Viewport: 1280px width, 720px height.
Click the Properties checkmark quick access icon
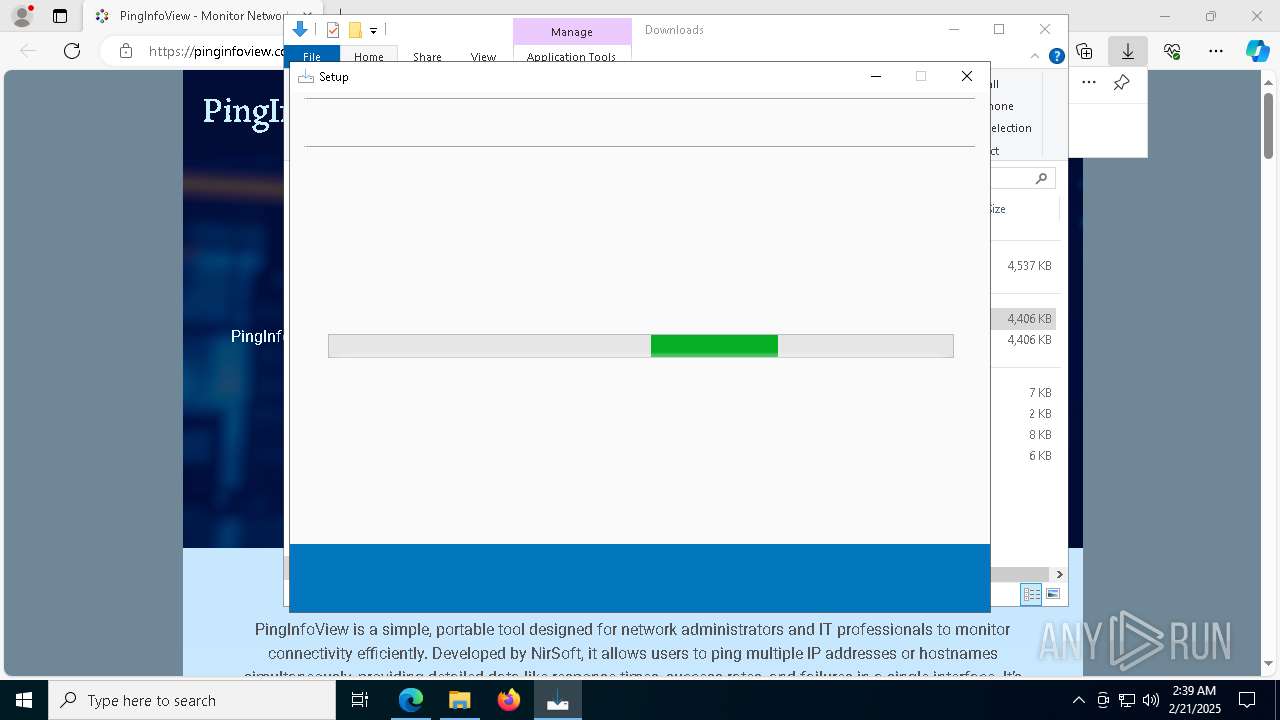333,30
